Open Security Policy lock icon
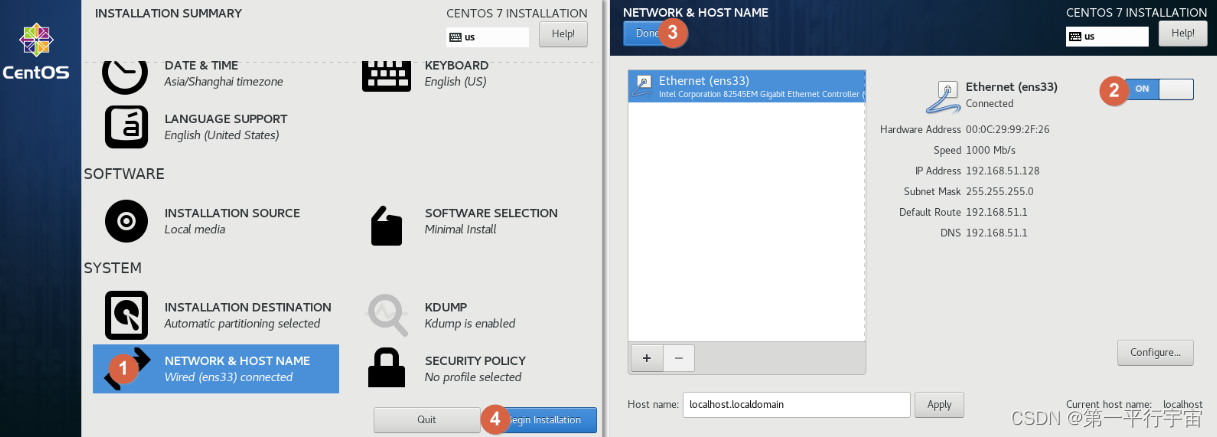1217x437 pixels. click(x=386, y=367)
